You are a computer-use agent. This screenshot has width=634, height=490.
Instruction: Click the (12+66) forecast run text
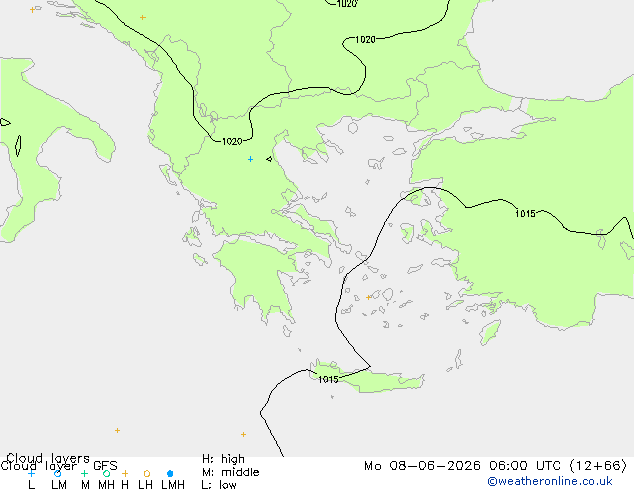point(598,466)
